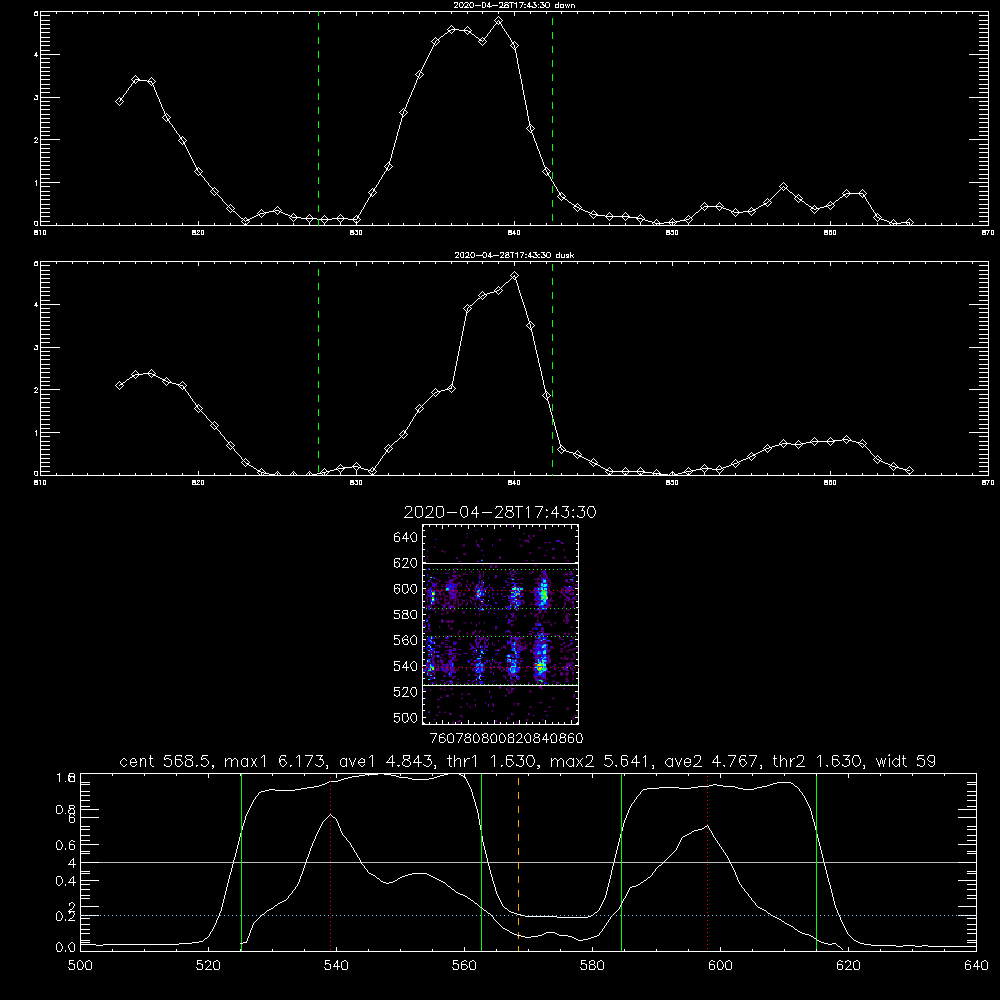This screenshot has height=1000, width=1000.
Task: Click the x-axis number string under the spectral image
Action: pos(506,739)
